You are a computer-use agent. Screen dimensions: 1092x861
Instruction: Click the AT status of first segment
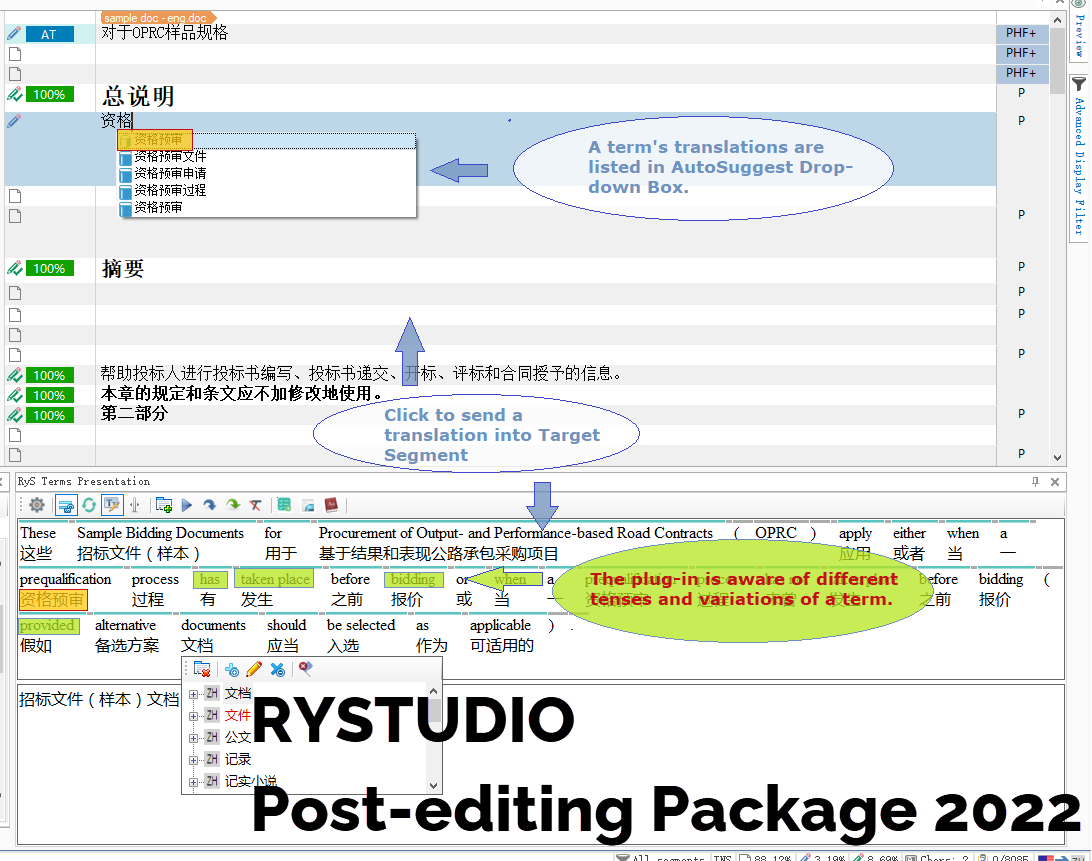(x=49, y=34)
